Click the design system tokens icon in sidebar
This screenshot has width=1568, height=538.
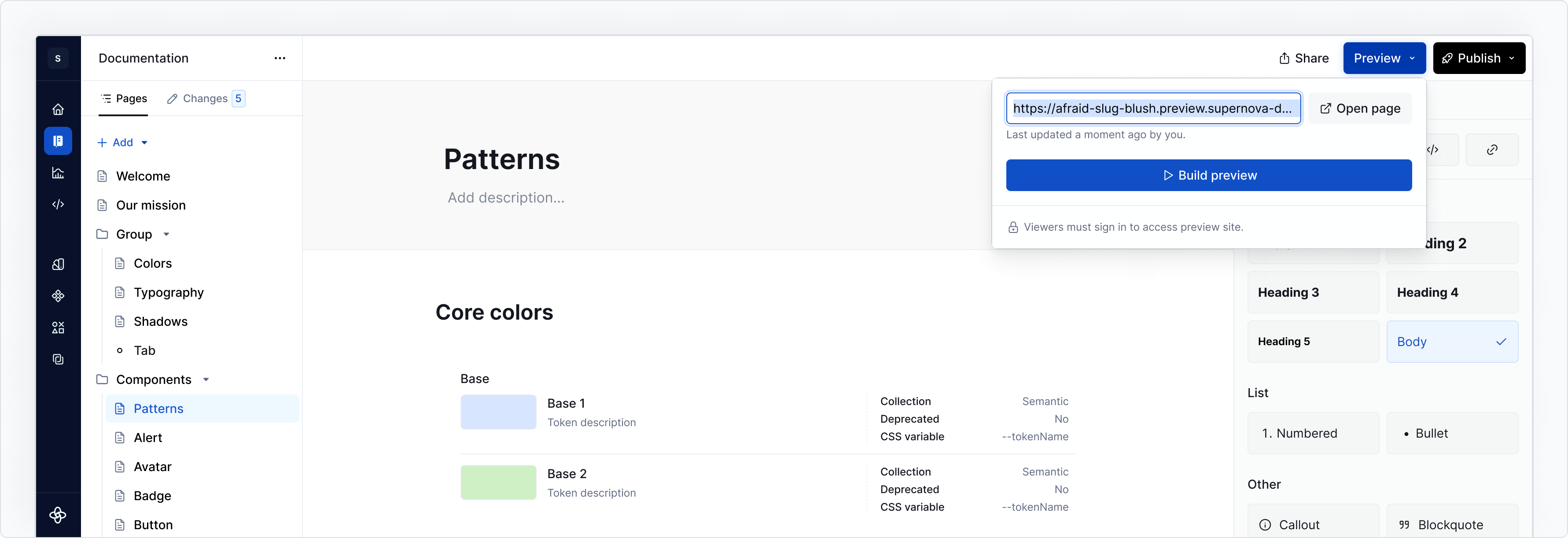58,264
